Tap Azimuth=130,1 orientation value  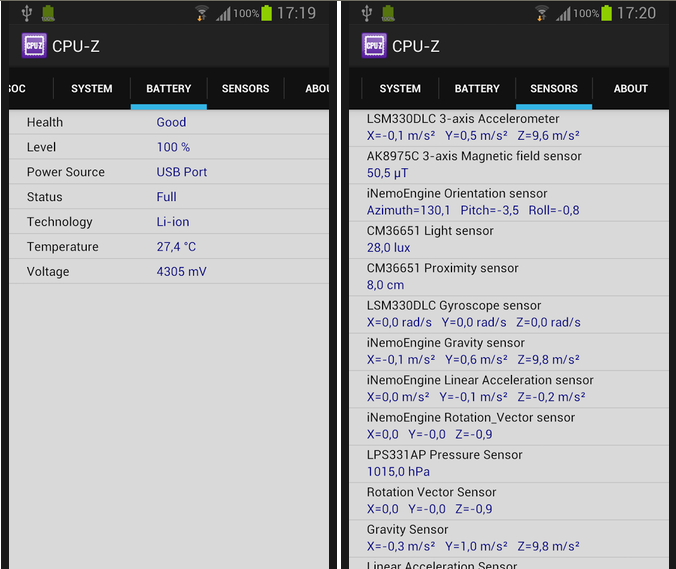tap(408, 210)
